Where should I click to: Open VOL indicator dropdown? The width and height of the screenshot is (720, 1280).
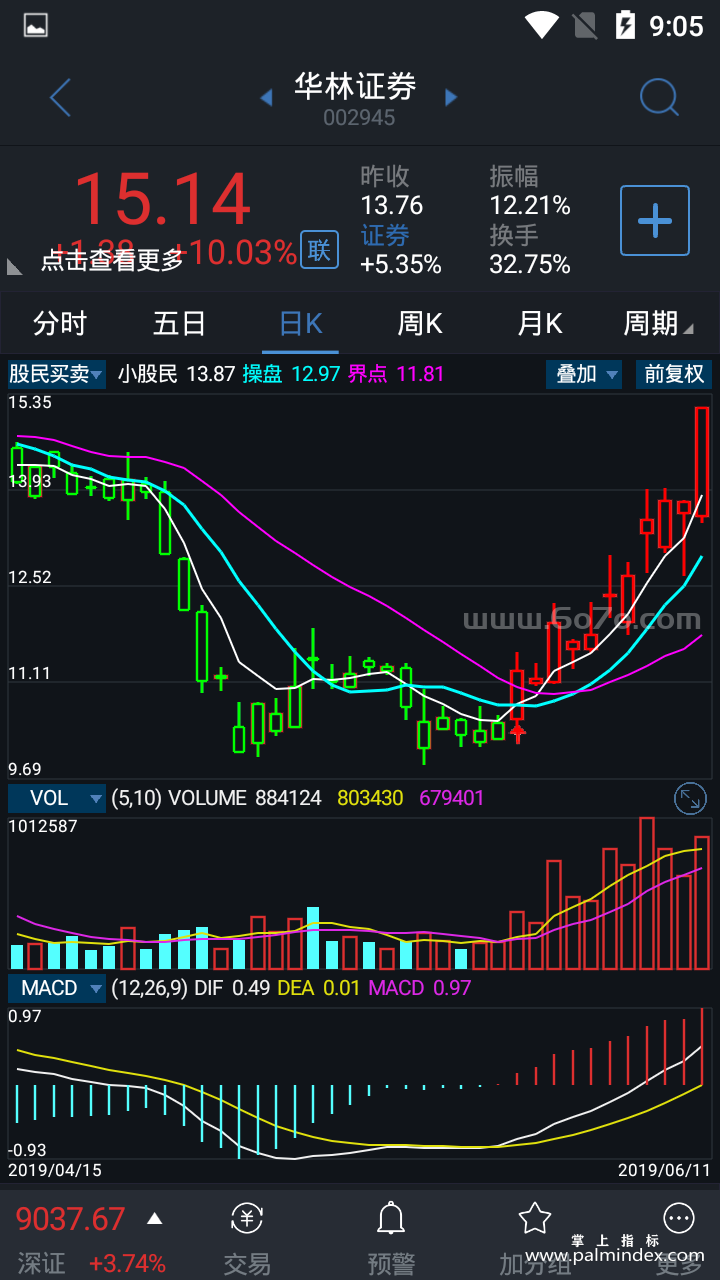pyautogui.click(x=57, y=798)
